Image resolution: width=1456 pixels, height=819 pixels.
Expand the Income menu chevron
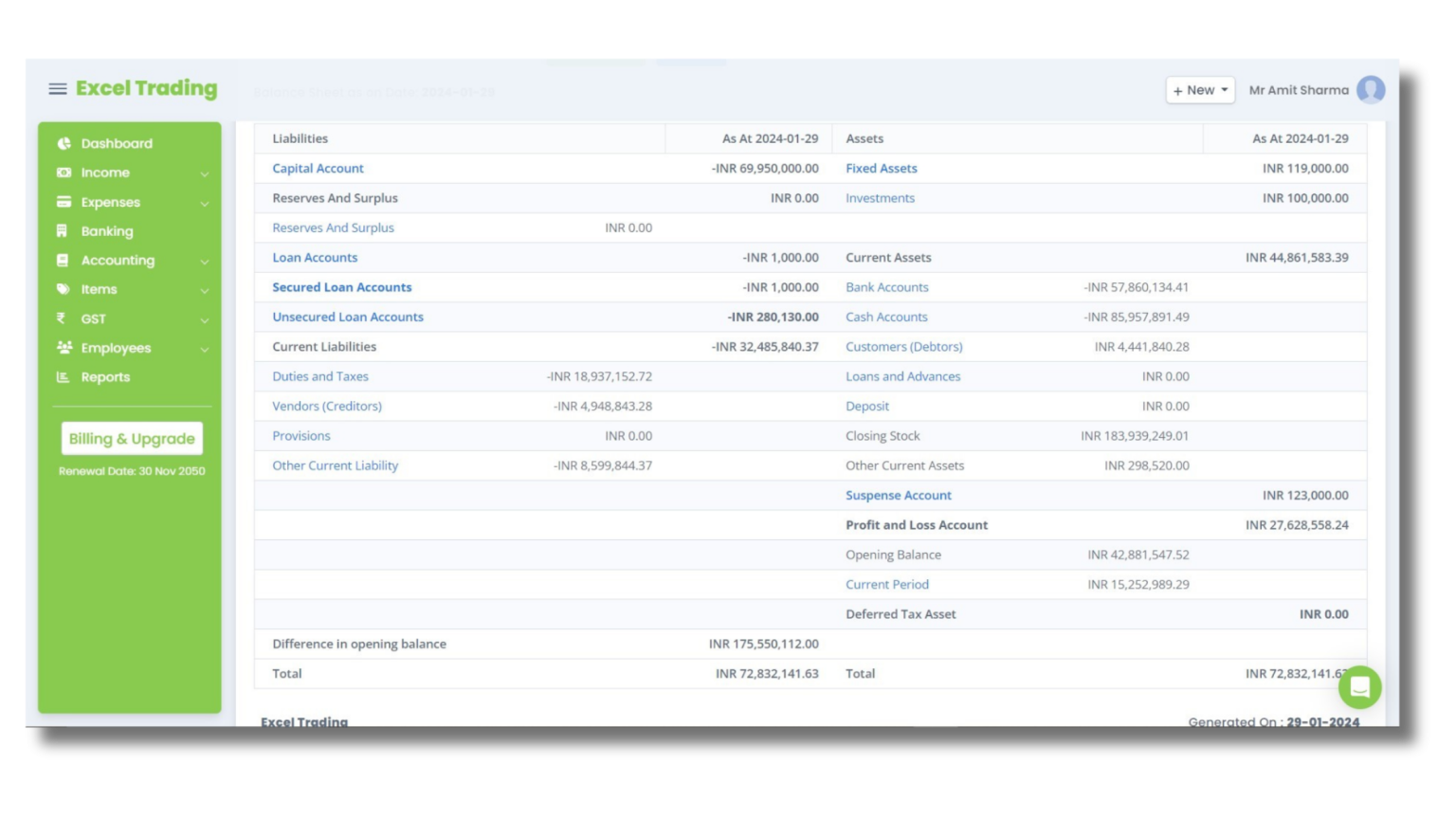pyautogui.click(x=203, y=173)
